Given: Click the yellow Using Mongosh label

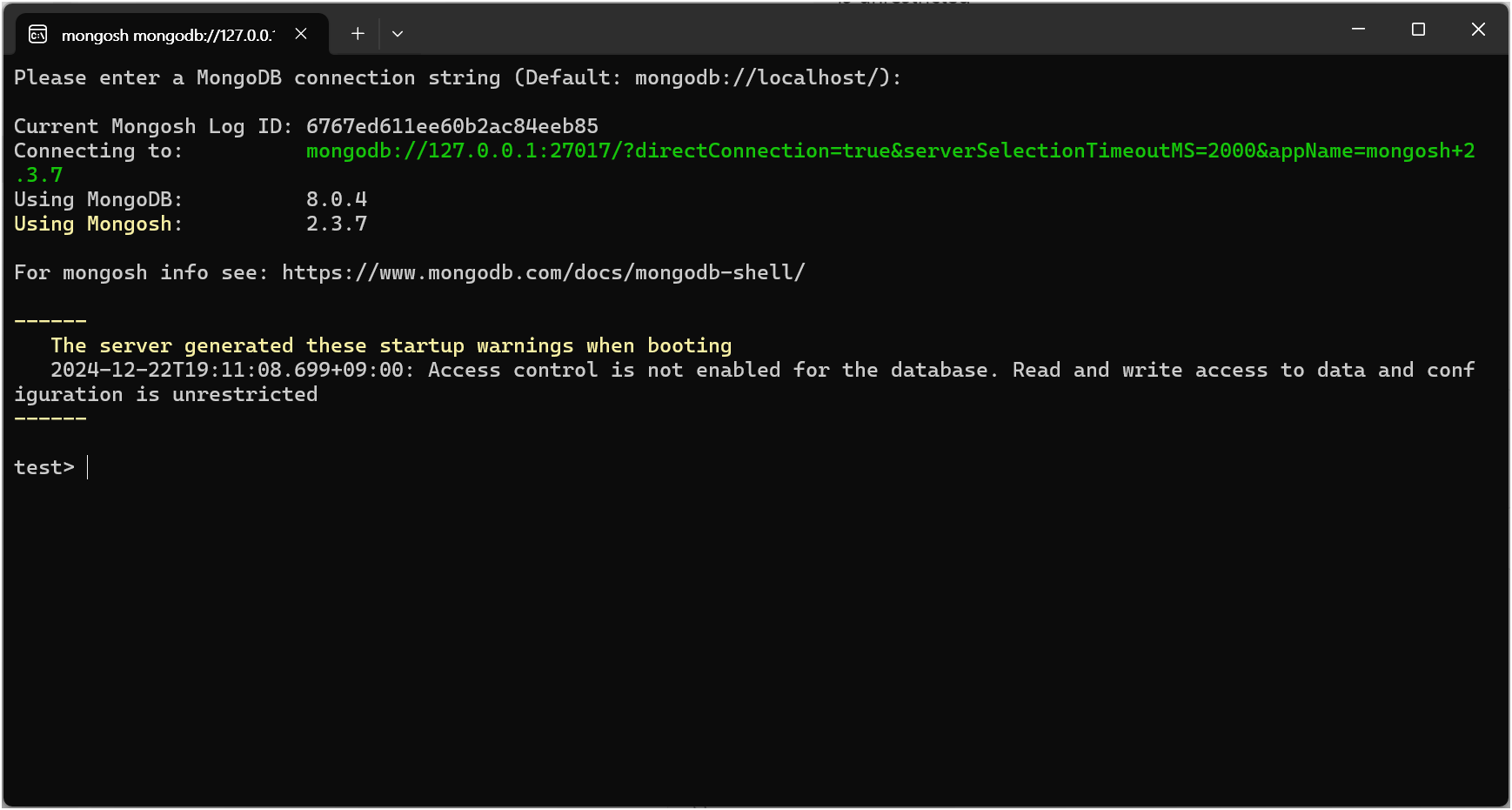Looking at the screenshot, I should click(98, 224).
